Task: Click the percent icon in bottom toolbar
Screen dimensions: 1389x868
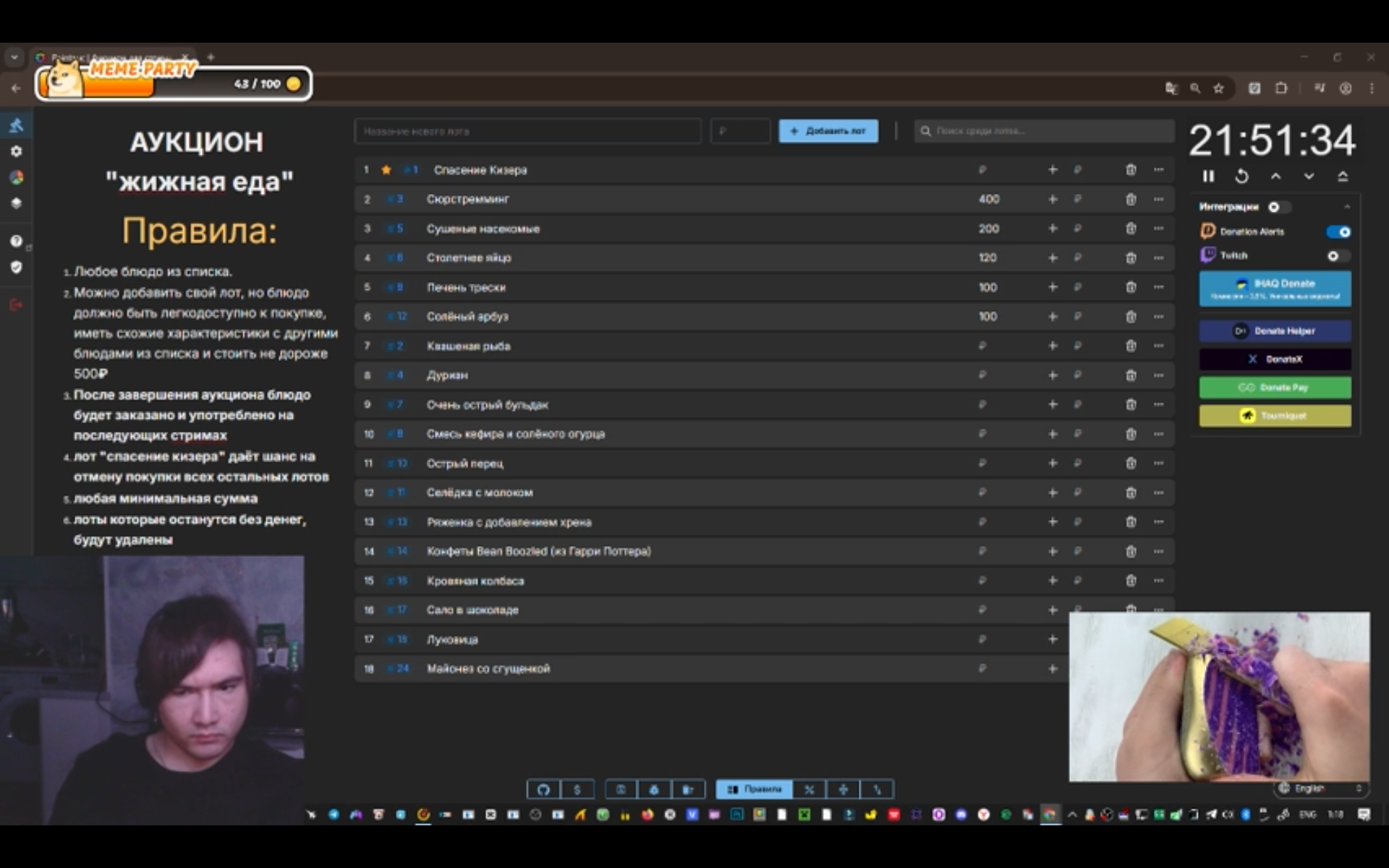Action: coord(809,789)
